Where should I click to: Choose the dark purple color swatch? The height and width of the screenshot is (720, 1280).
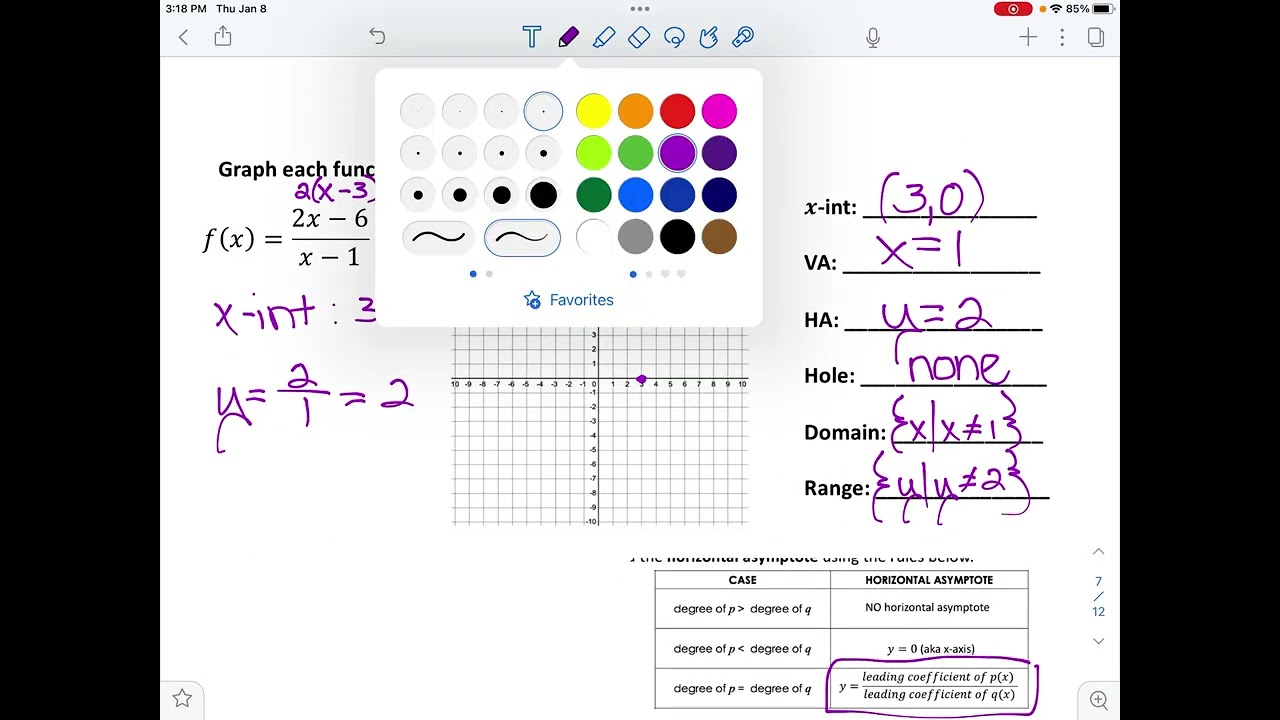point(719,153)
